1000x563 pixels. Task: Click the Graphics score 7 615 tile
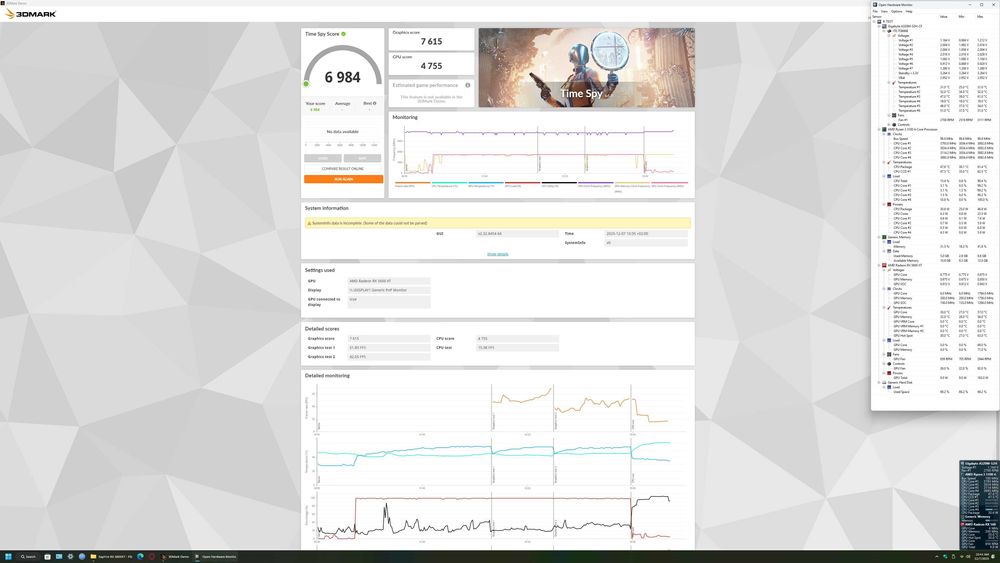pyautogui.click(x=432, y=38)
